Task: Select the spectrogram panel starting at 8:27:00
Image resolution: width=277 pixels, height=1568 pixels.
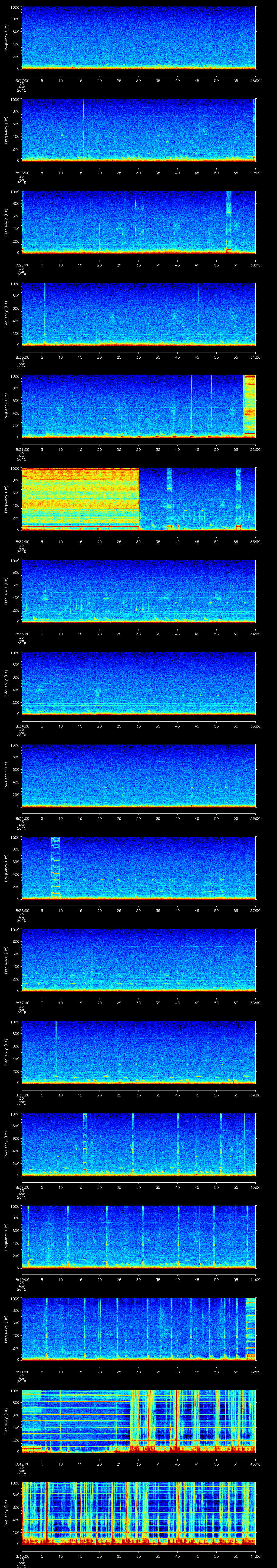Action: click(139, 38)
